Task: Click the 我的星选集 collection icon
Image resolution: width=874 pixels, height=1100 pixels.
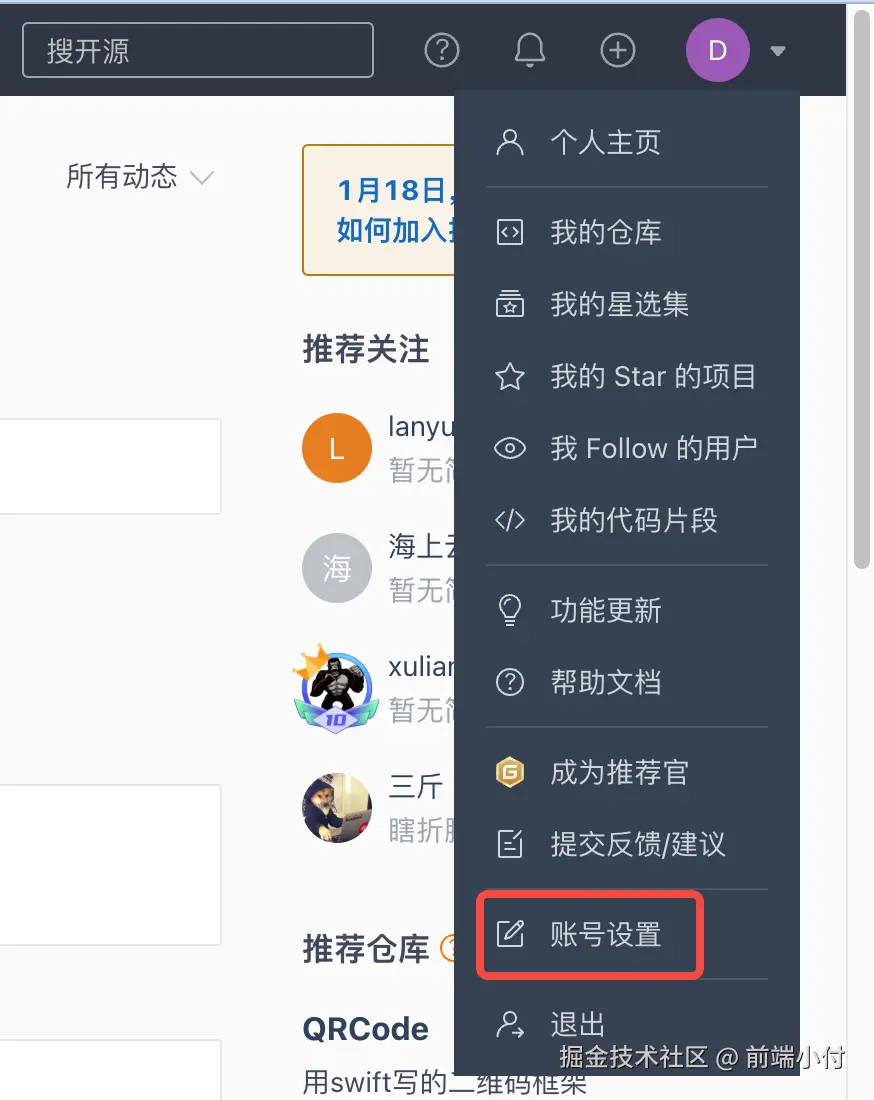Action: 510,304
